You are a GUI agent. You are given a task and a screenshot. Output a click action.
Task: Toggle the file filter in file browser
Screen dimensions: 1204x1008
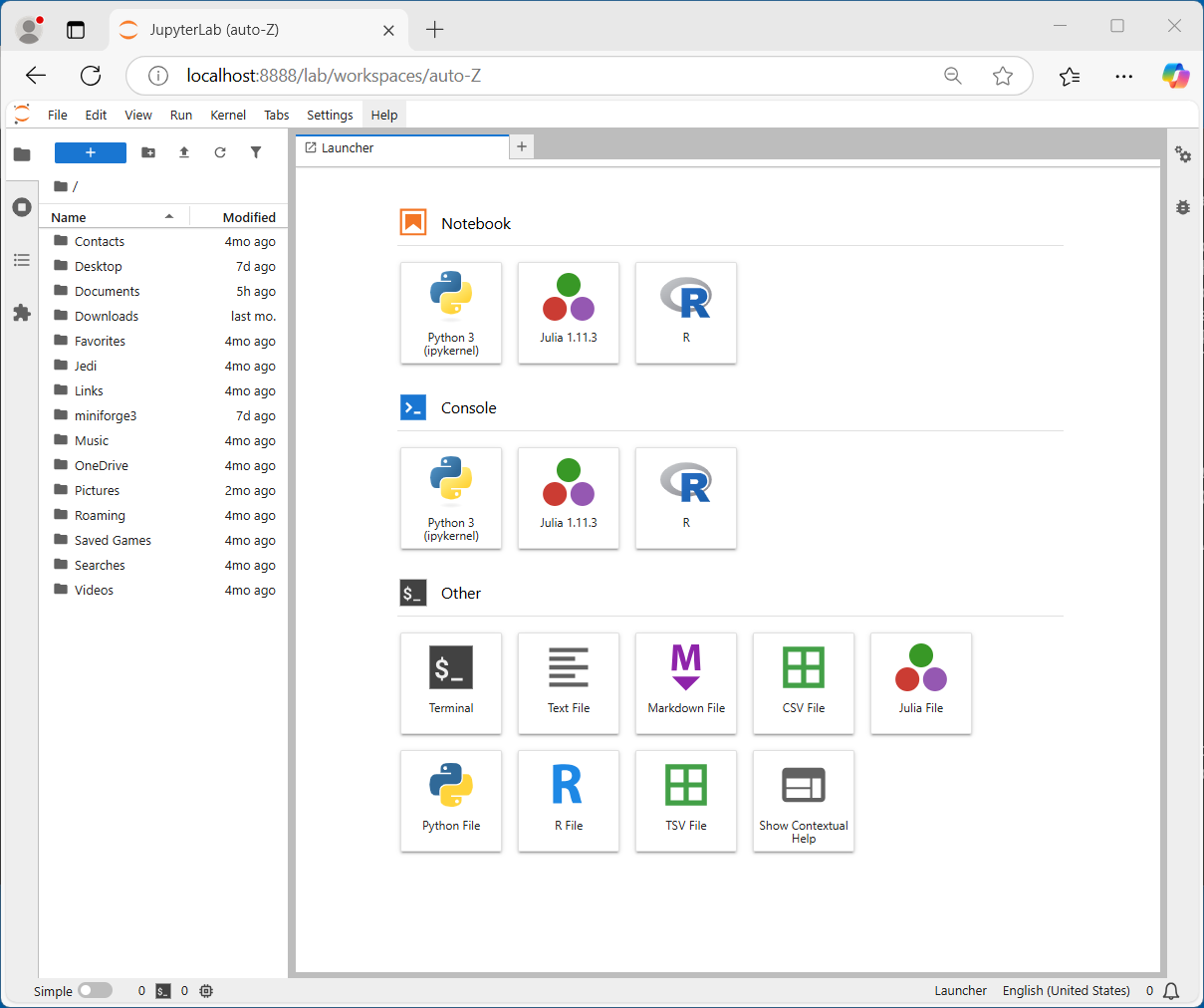(x=256, y=152)
